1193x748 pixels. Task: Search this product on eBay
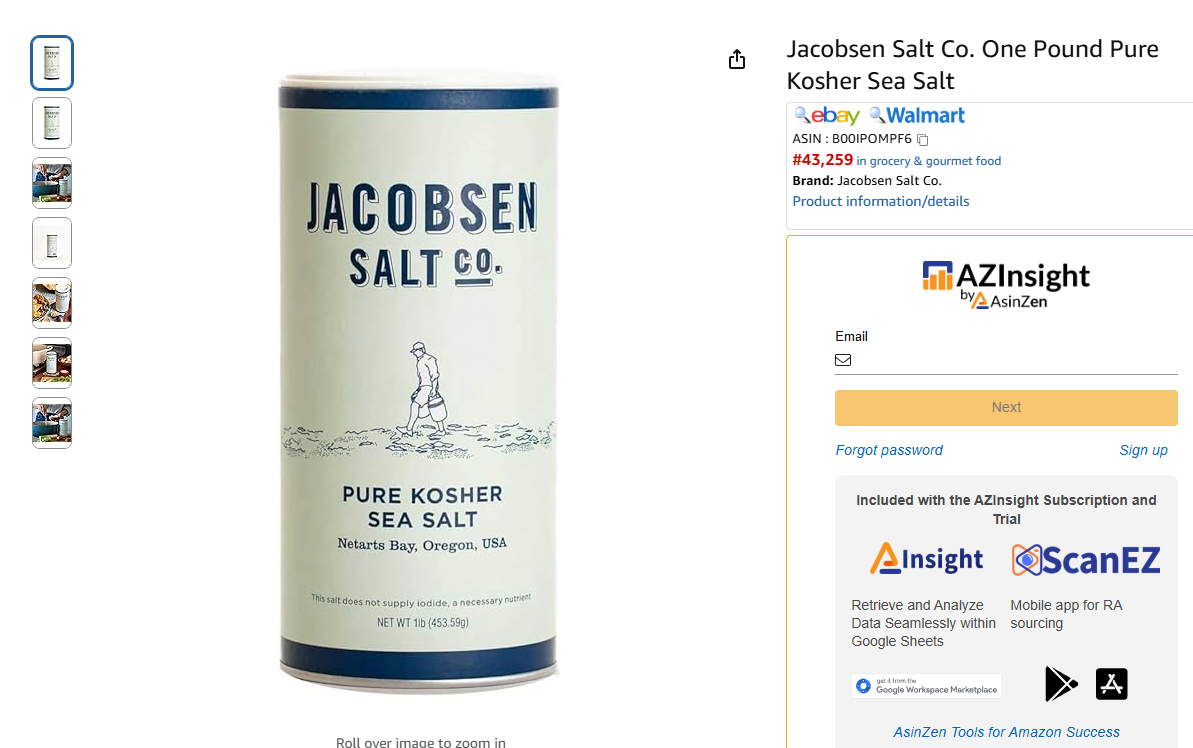pyautogui.click(x=827, y=116)
